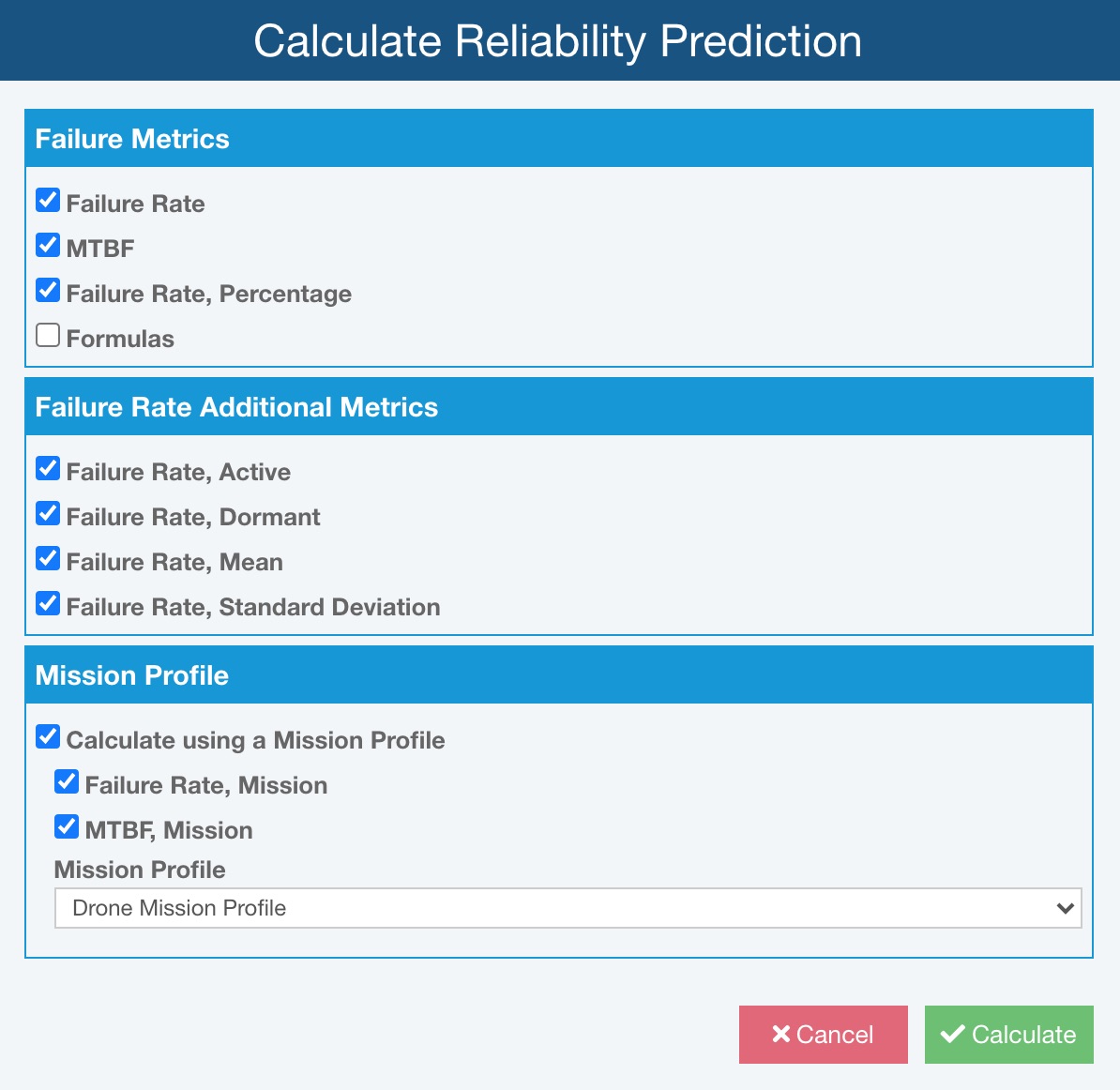
Task: Uncheck Failure Rate, Percentage
Action: 47,289
